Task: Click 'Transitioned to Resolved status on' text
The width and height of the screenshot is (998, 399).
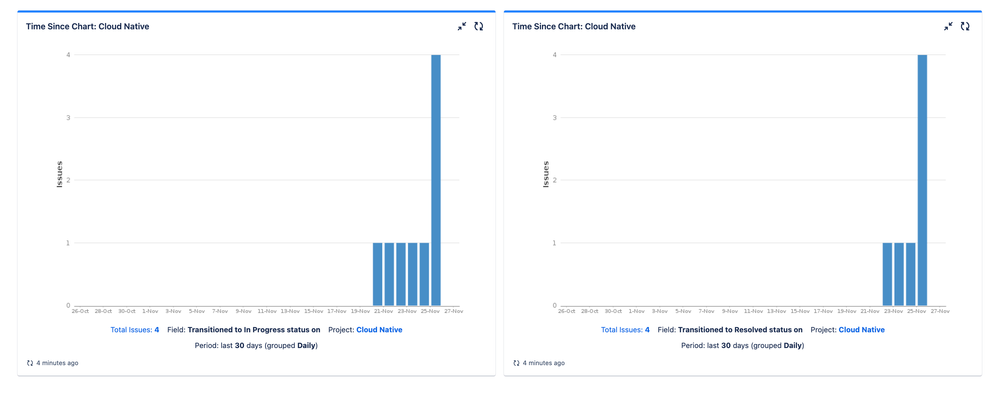Action: coord(740,330)
